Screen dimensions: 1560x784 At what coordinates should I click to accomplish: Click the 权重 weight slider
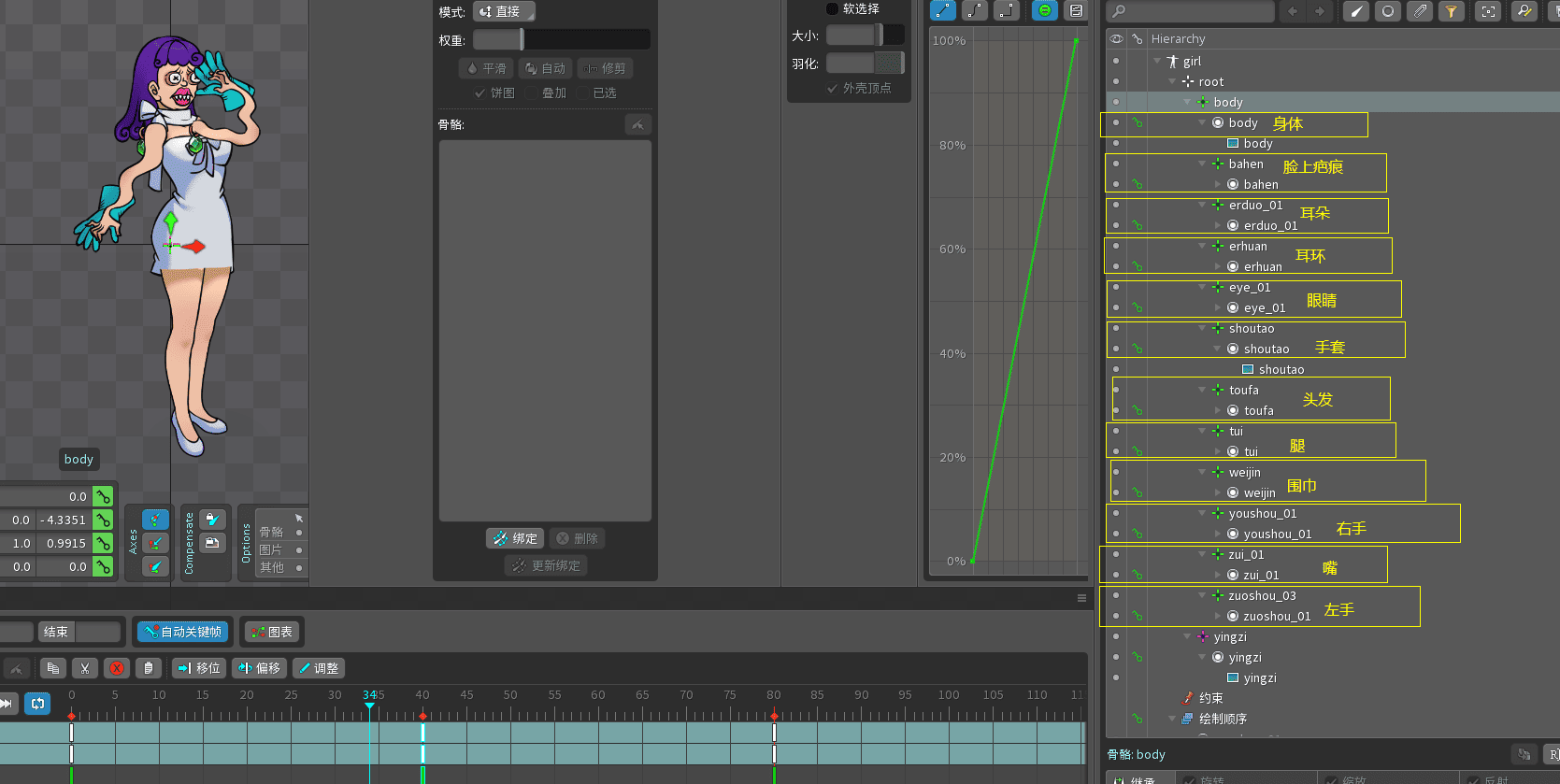pos(561,39)
